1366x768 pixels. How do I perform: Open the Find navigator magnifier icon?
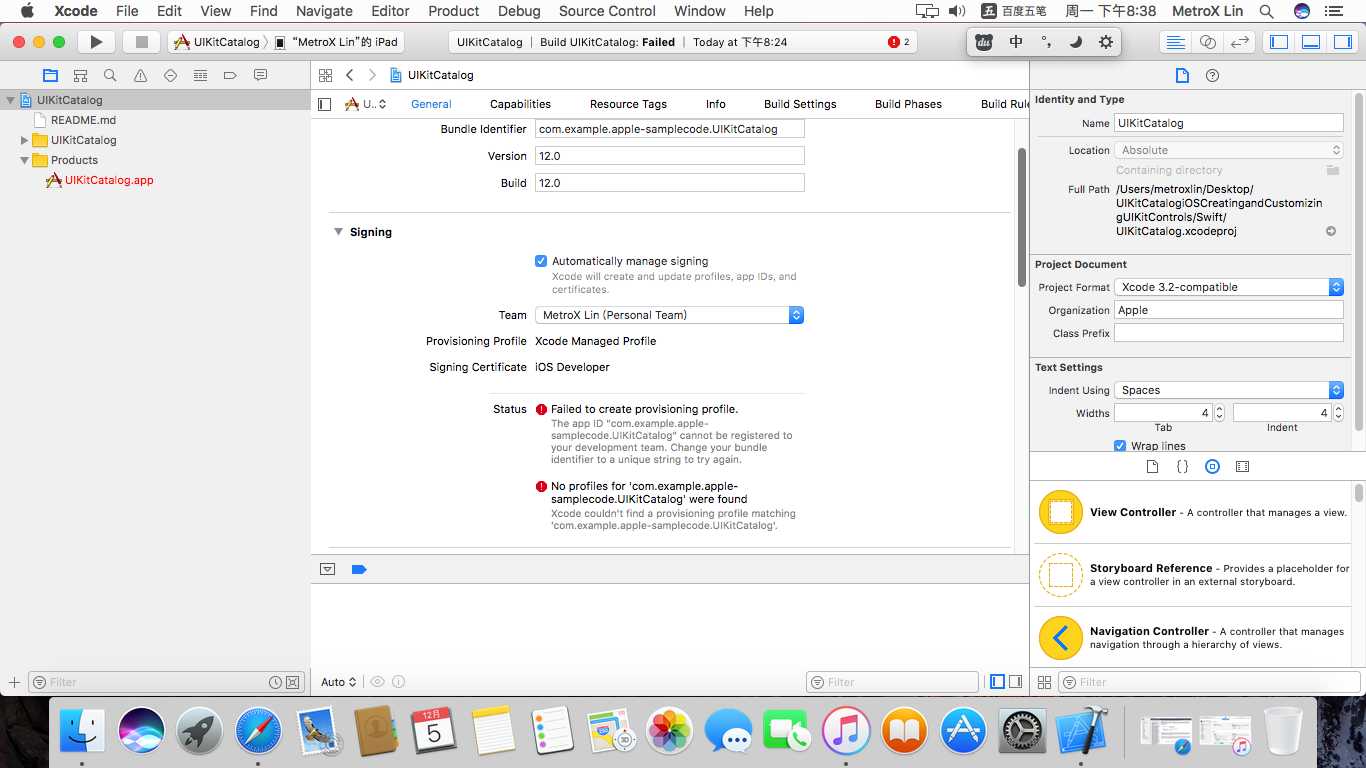(110, 75)
